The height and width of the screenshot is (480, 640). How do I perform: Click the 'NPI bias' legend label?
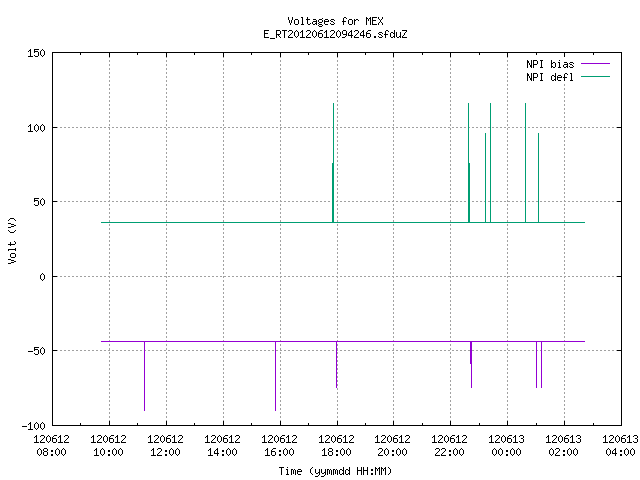550,64
